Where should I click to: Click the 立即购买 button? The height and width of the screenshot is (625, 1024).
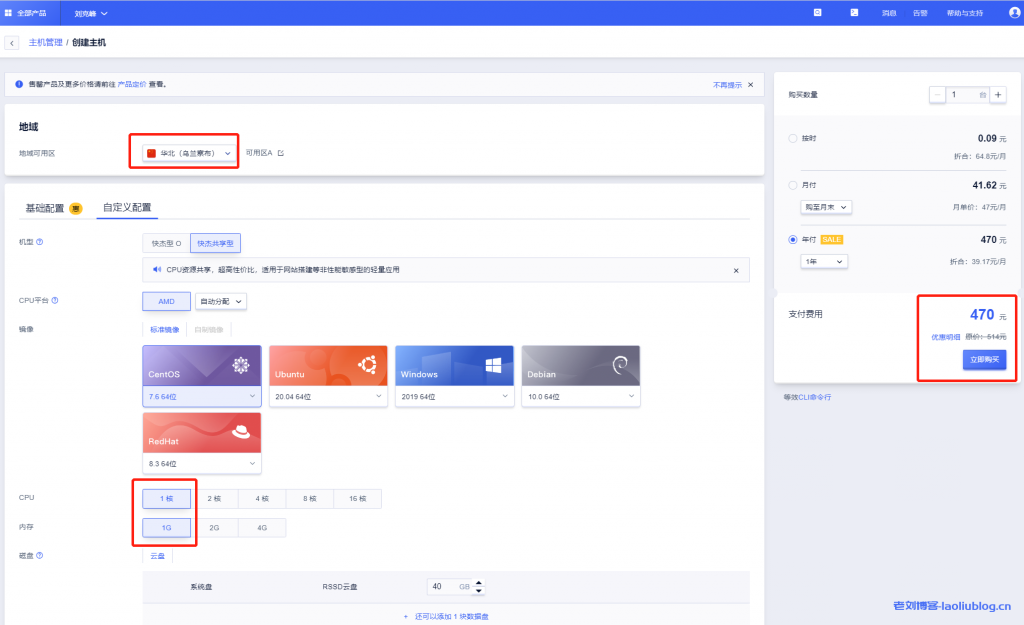point(984,360)
